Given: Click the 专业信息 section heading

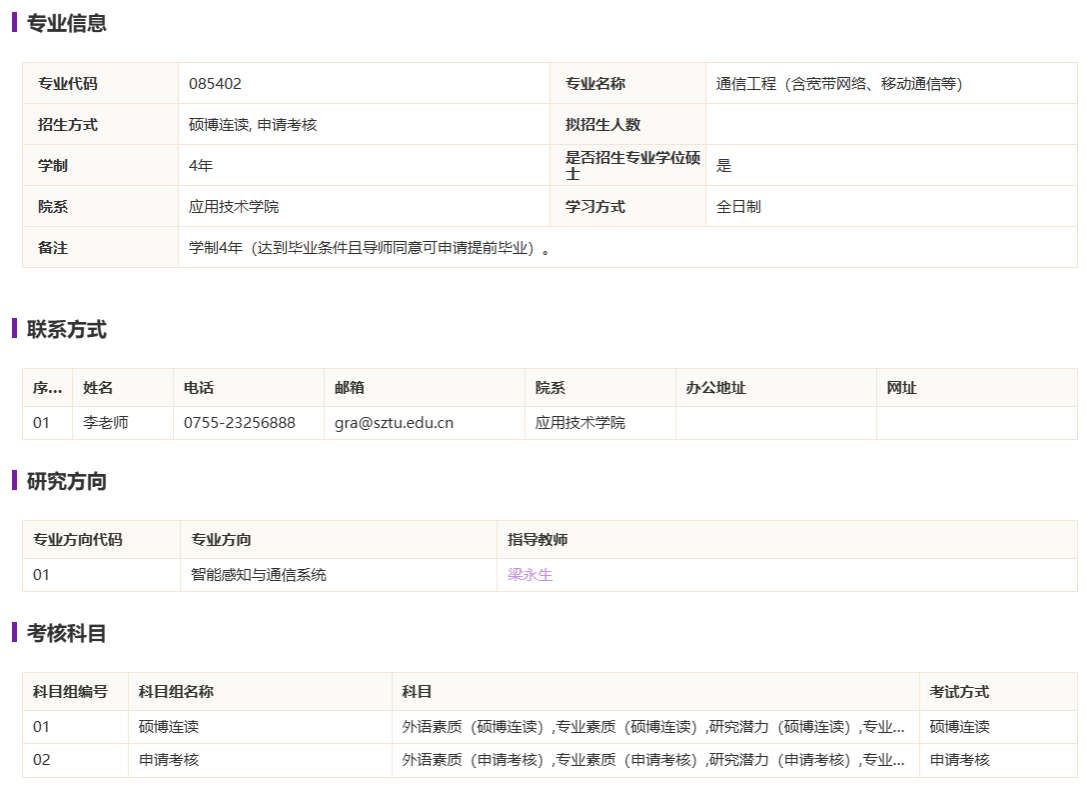Looking at the screenshot, I should pos(66,22).
